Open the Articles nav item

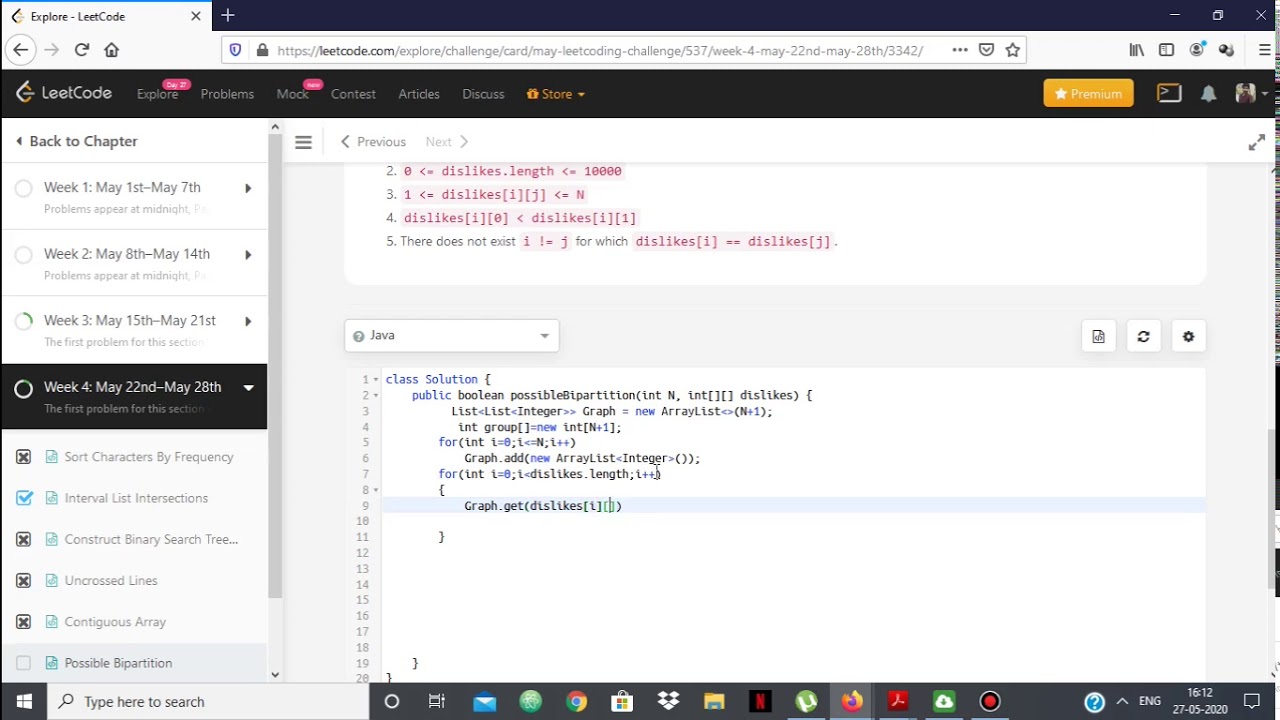(x=419, y=94)
